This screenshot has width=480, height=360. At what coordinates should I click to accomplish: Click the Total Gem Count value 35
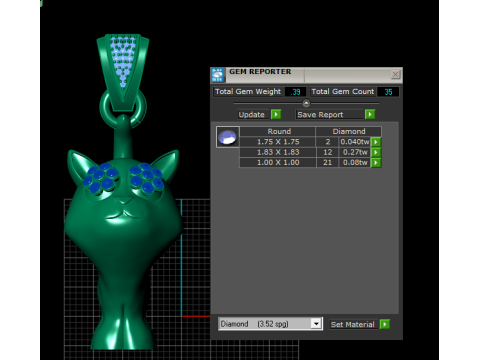[388, 92]
